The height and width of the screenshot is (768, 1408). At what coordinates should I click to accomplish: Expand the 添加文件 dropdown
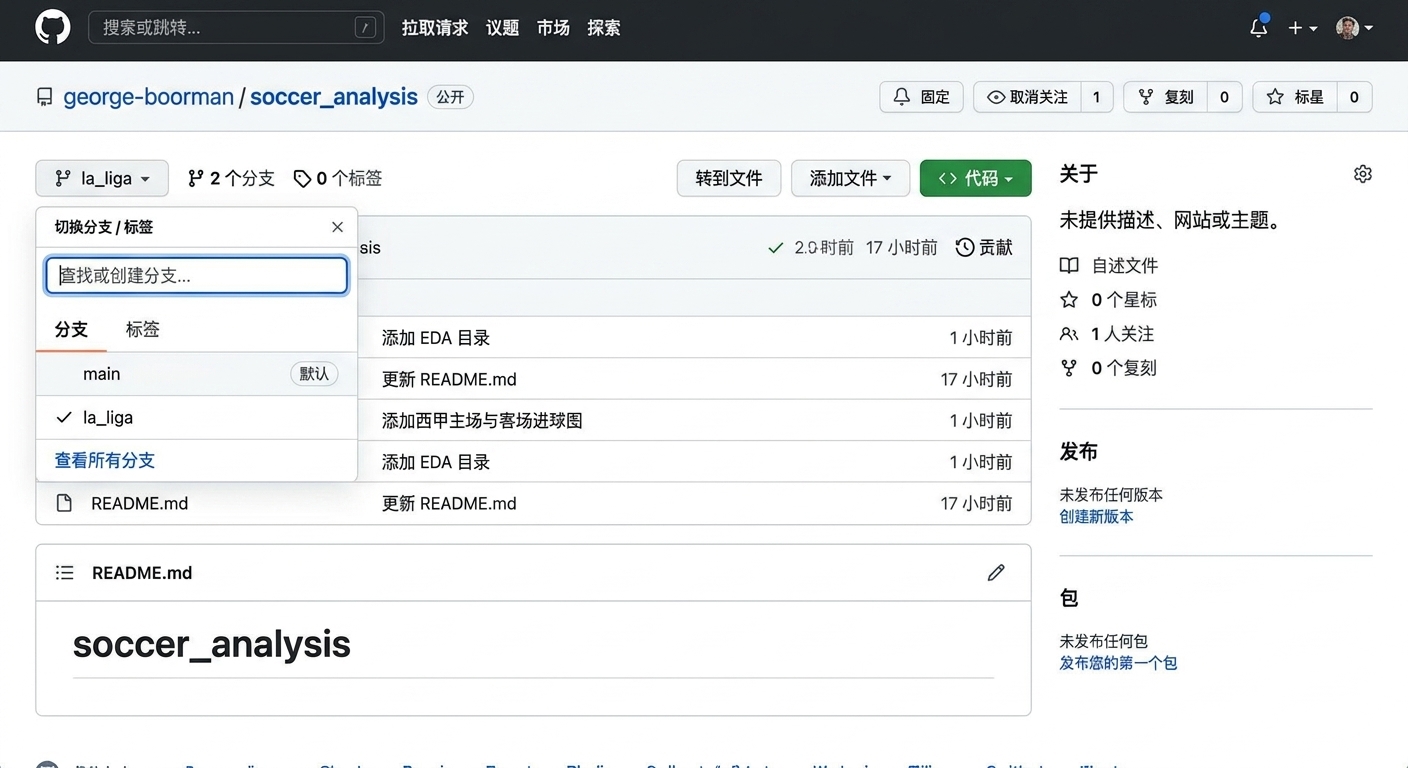[x=850, y=178]
